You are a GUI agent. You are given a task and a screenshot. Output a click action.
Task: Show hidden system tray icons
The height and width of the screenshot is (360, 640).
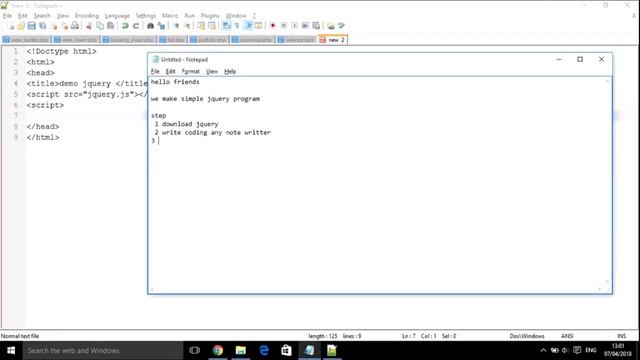(543, 350)
